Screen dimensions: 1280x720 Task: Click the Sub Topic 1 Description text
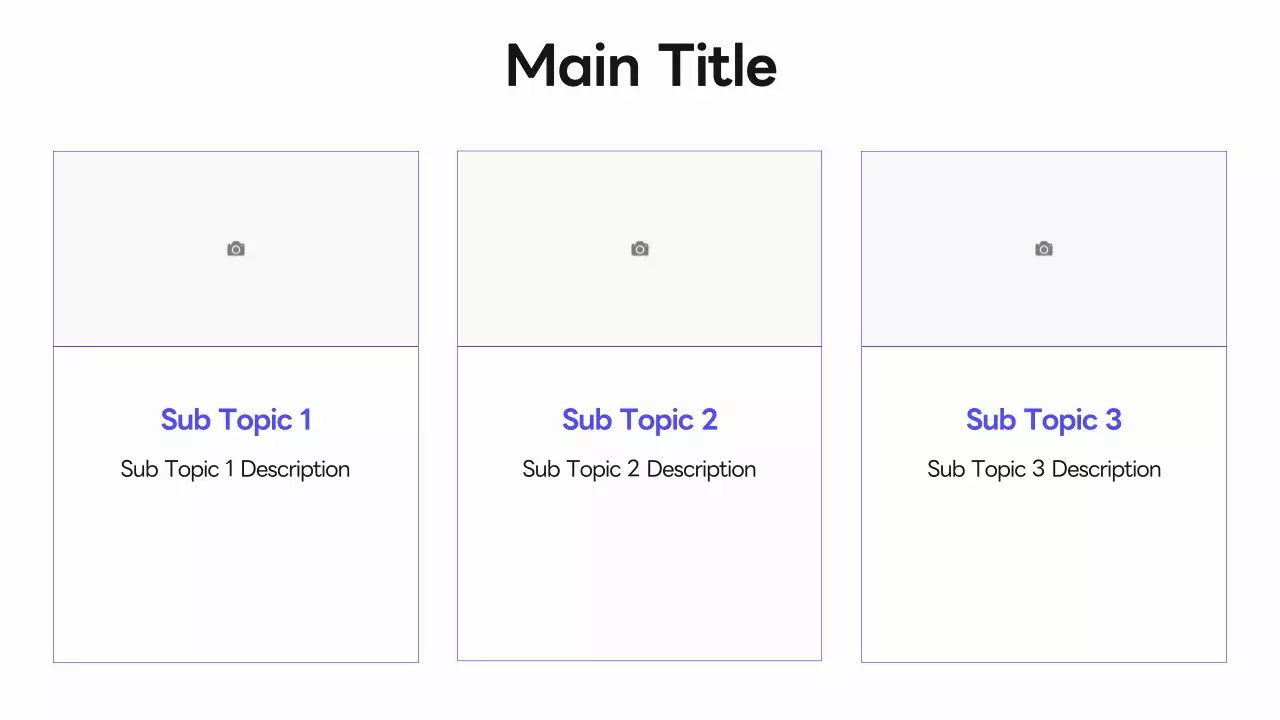236,469
